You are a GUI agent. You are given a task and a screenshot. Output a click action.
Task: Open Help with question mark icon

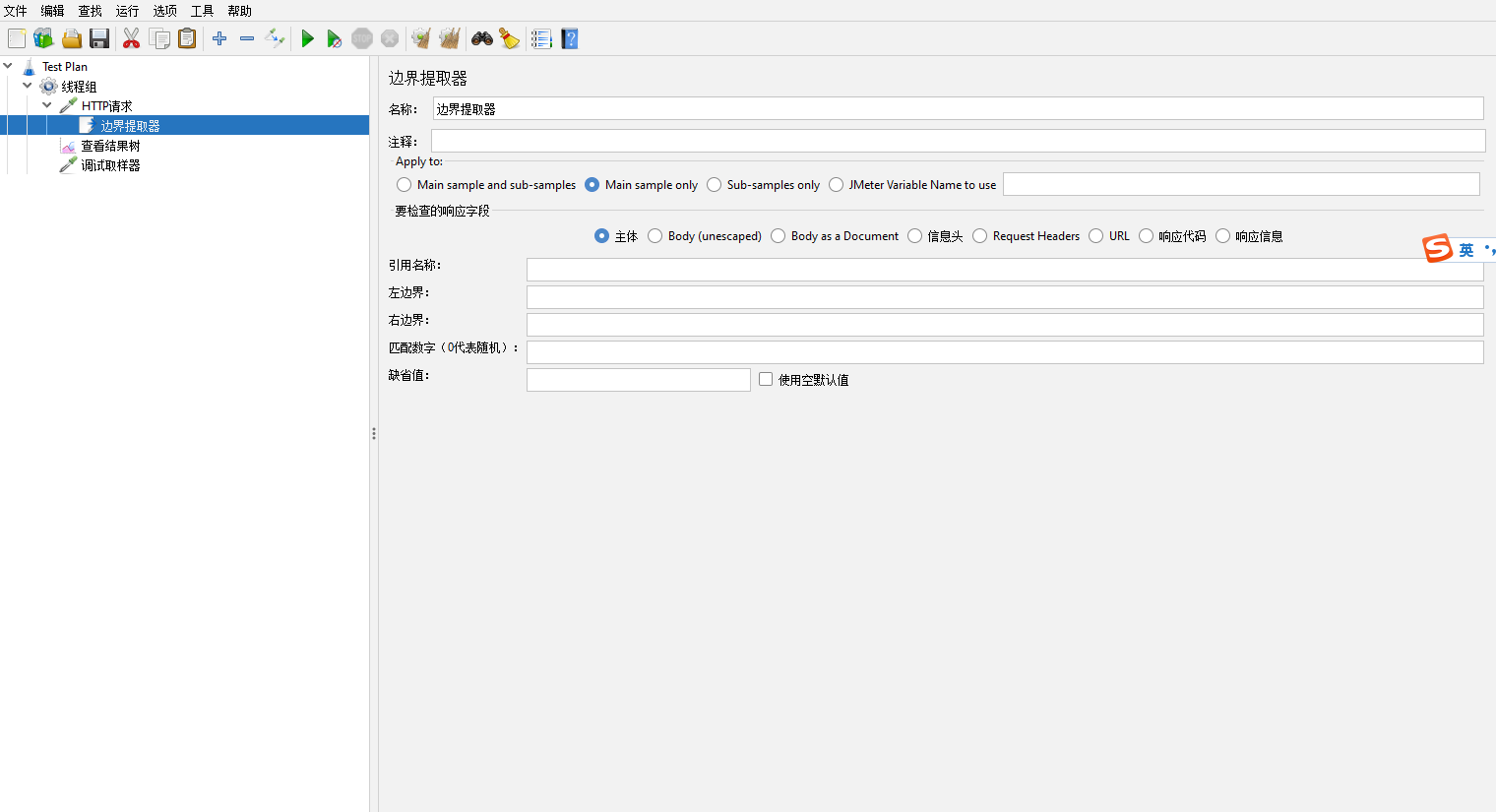point(570,38)
